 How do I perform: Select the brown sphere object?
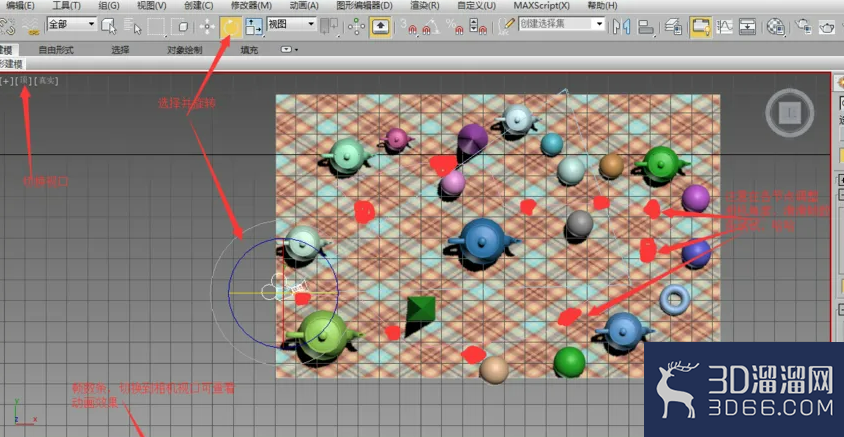(x=611, y=166)
